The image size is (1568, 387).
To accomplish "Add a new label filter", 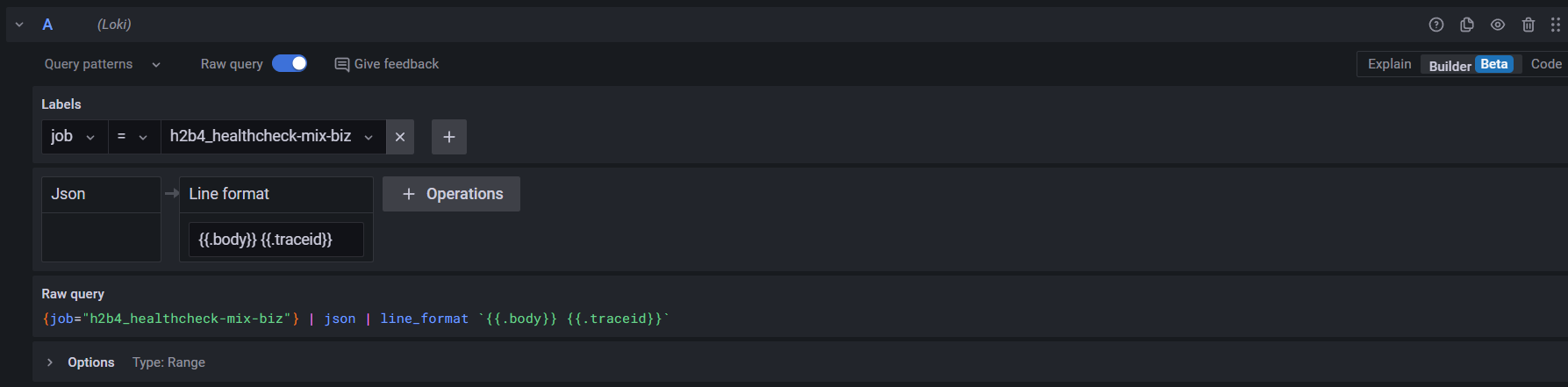I will click(449, 137).
